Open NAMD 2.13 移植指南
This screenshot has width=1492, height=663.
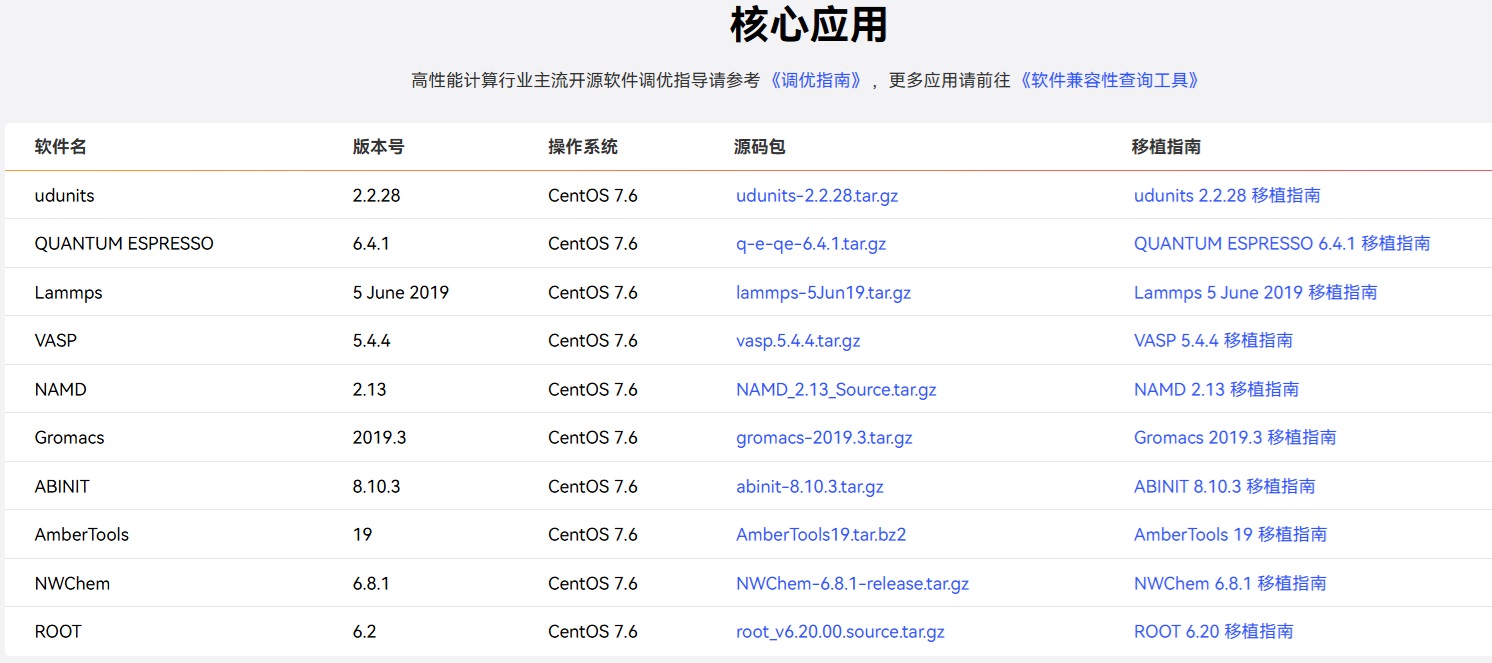coord(1217,390)
